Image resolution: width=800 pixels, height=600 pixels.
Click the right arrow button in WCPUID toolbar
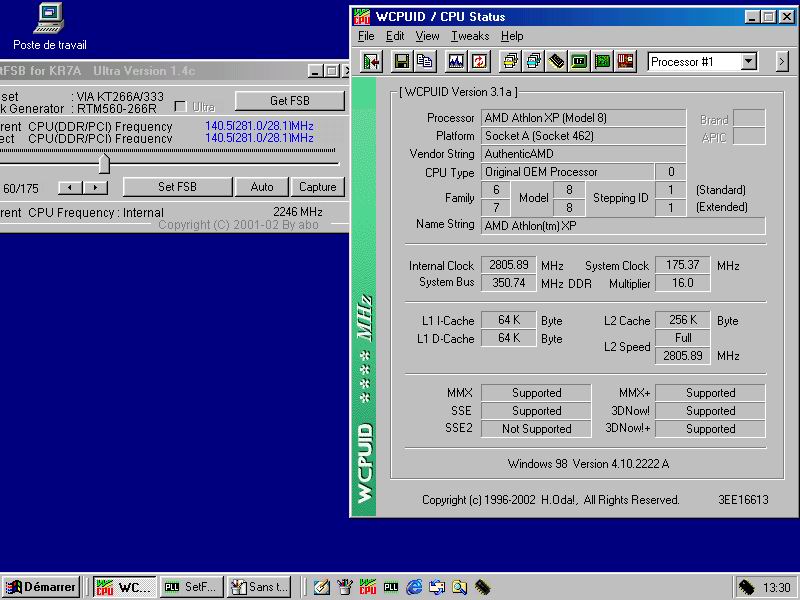point(782,62)
